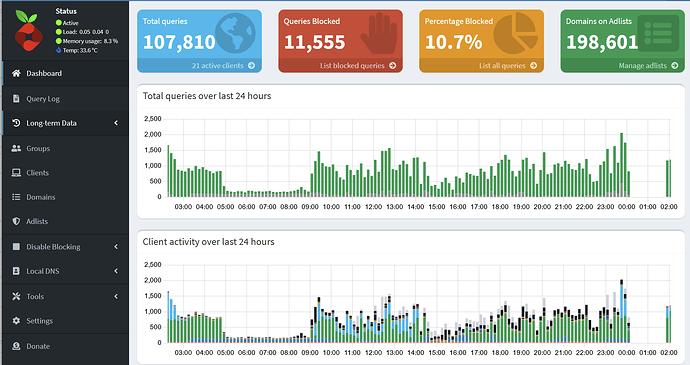
Task: Open the Adlists menu item
Action: tap(66, 221)
